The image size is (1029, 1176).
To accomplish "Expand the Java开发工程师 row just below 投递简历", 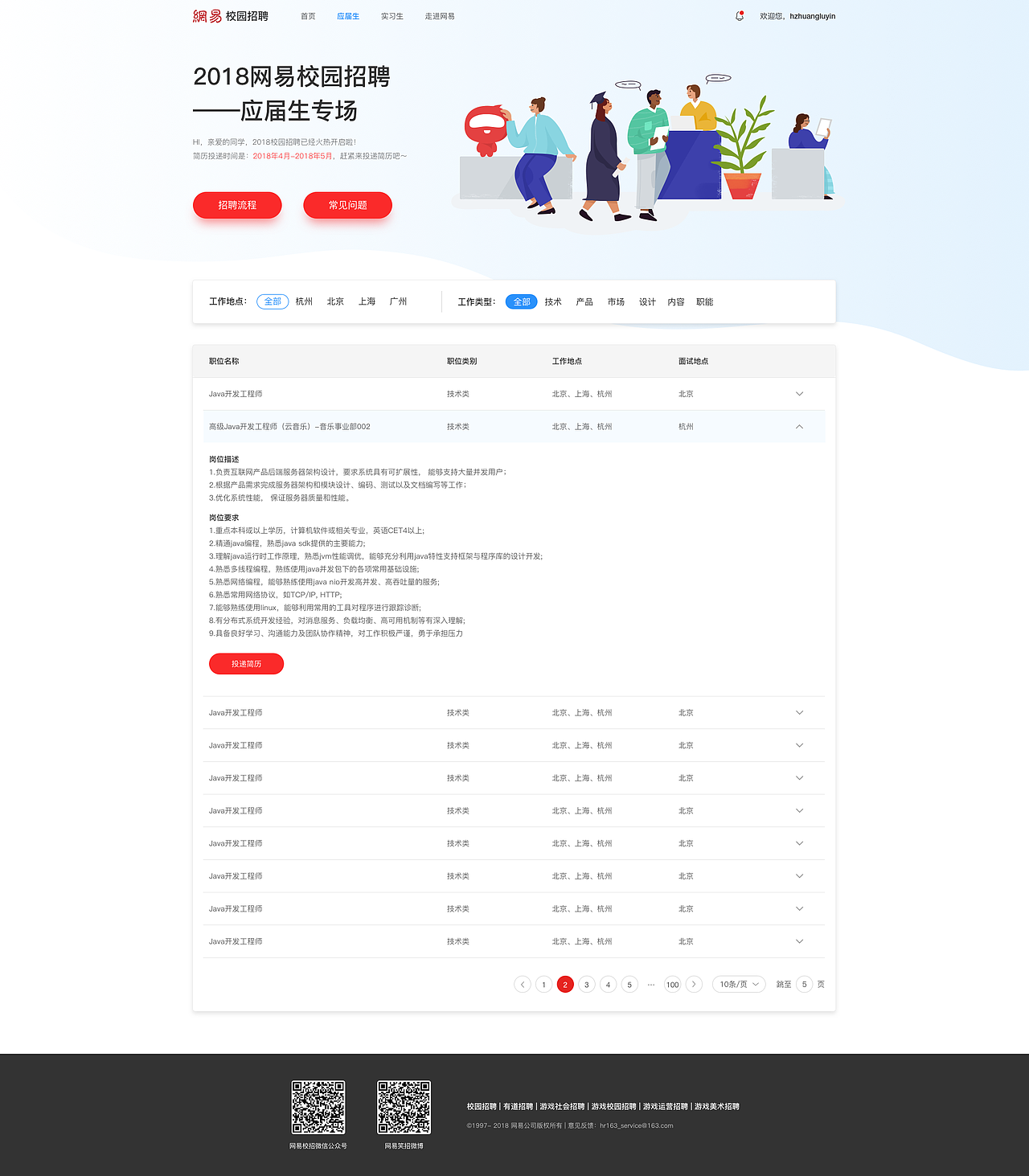I will pos(799,713).
